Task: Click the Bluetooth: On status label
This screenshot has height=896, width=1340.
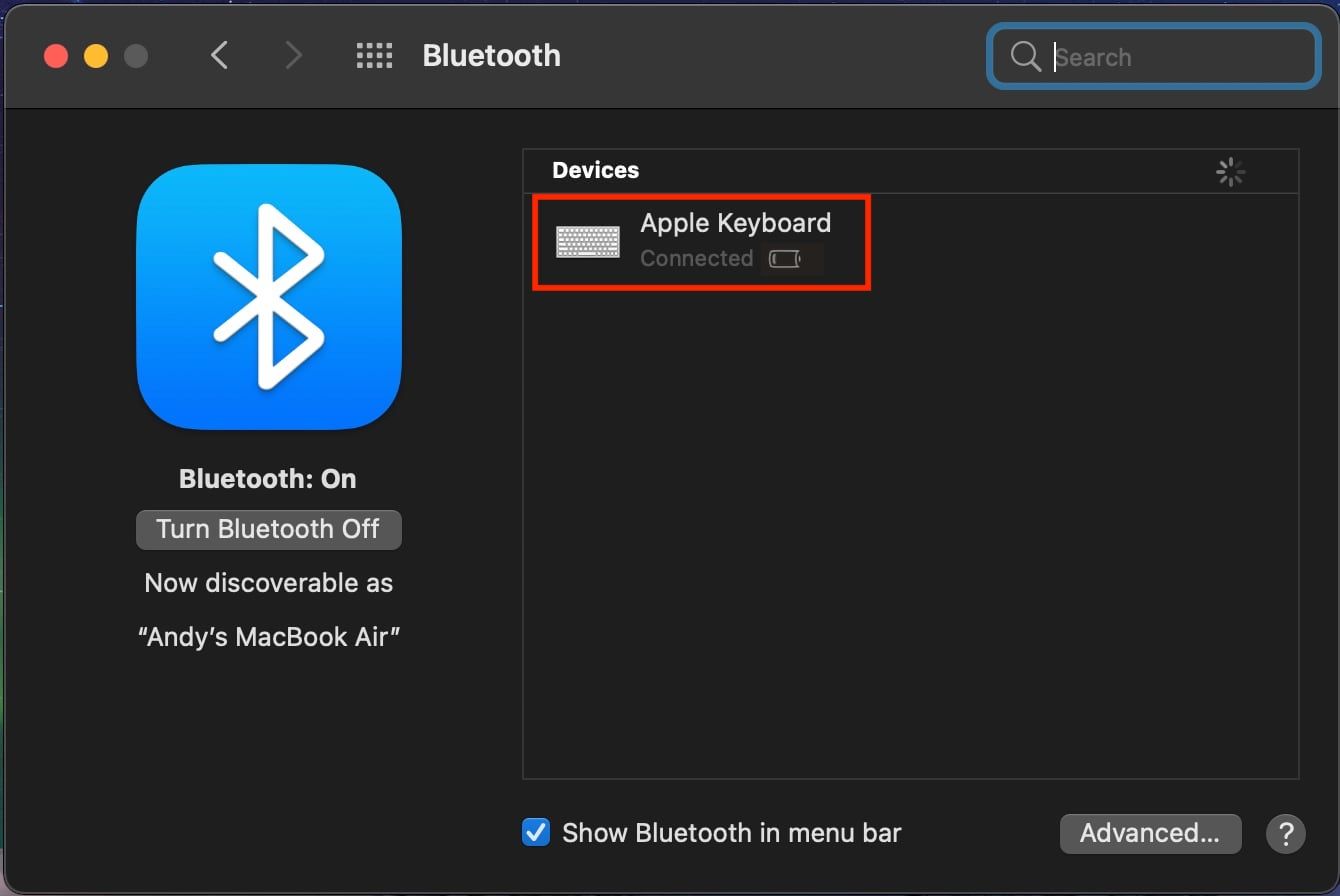Action: pos(267,479)
